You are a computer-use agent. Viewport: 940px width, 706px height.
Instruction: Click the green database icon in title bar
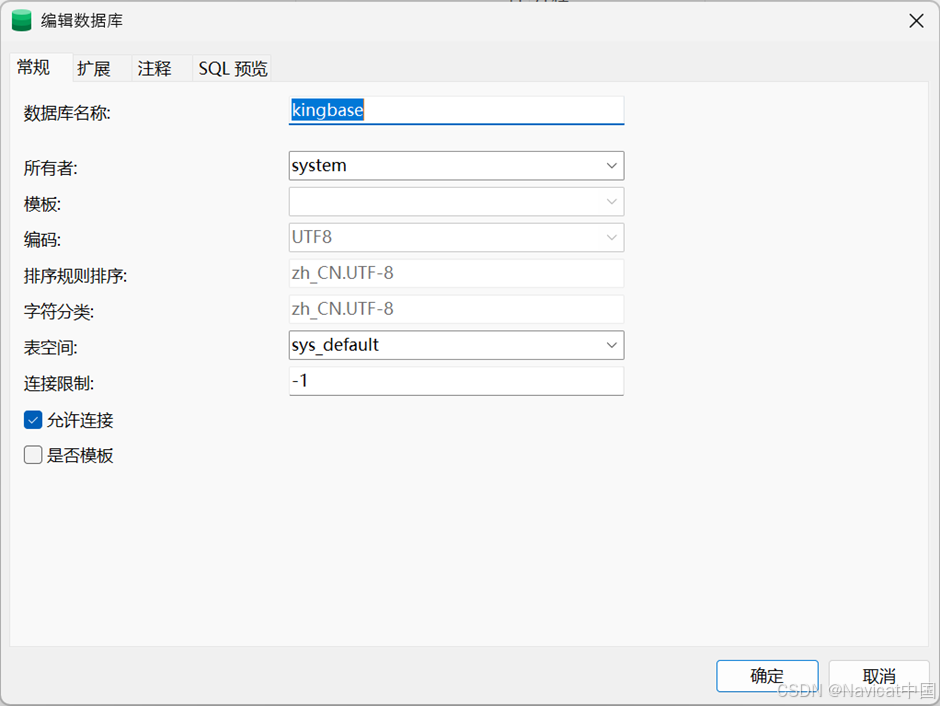[22, 20]
